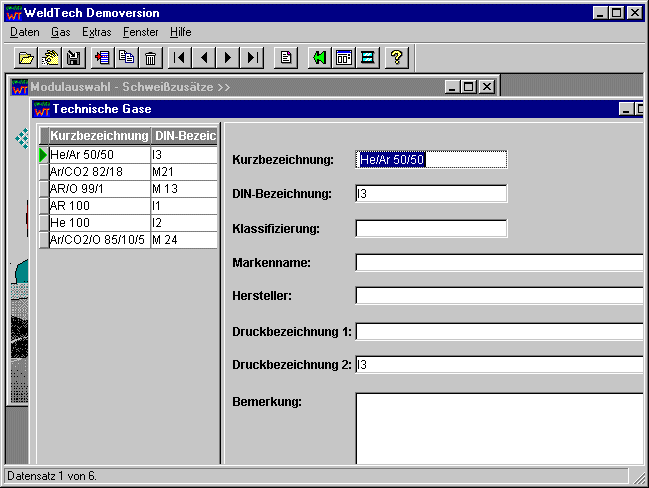Click into the Klassifizierung input field

coord(431,228)
